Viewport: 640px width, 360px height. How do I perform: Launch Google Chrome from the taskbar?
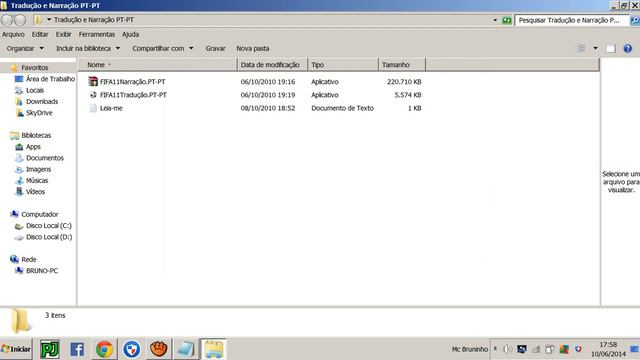point(104,349)
